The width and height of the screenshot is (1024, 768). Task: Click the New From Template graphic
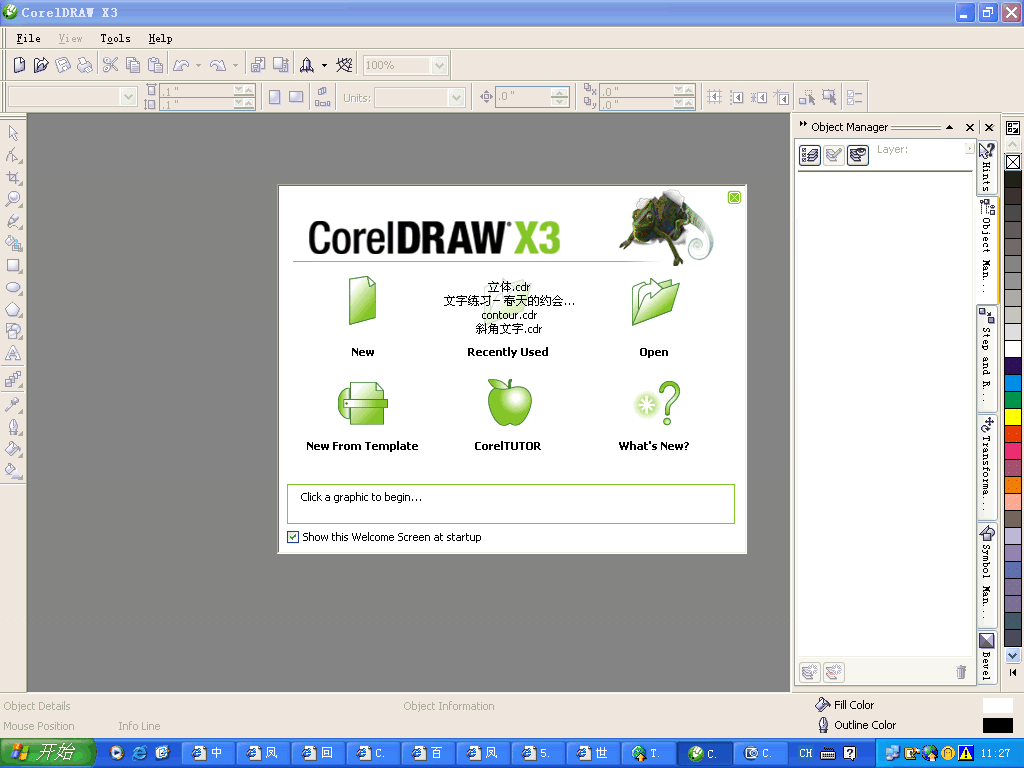pyautogui.click(x=363, y=403)
